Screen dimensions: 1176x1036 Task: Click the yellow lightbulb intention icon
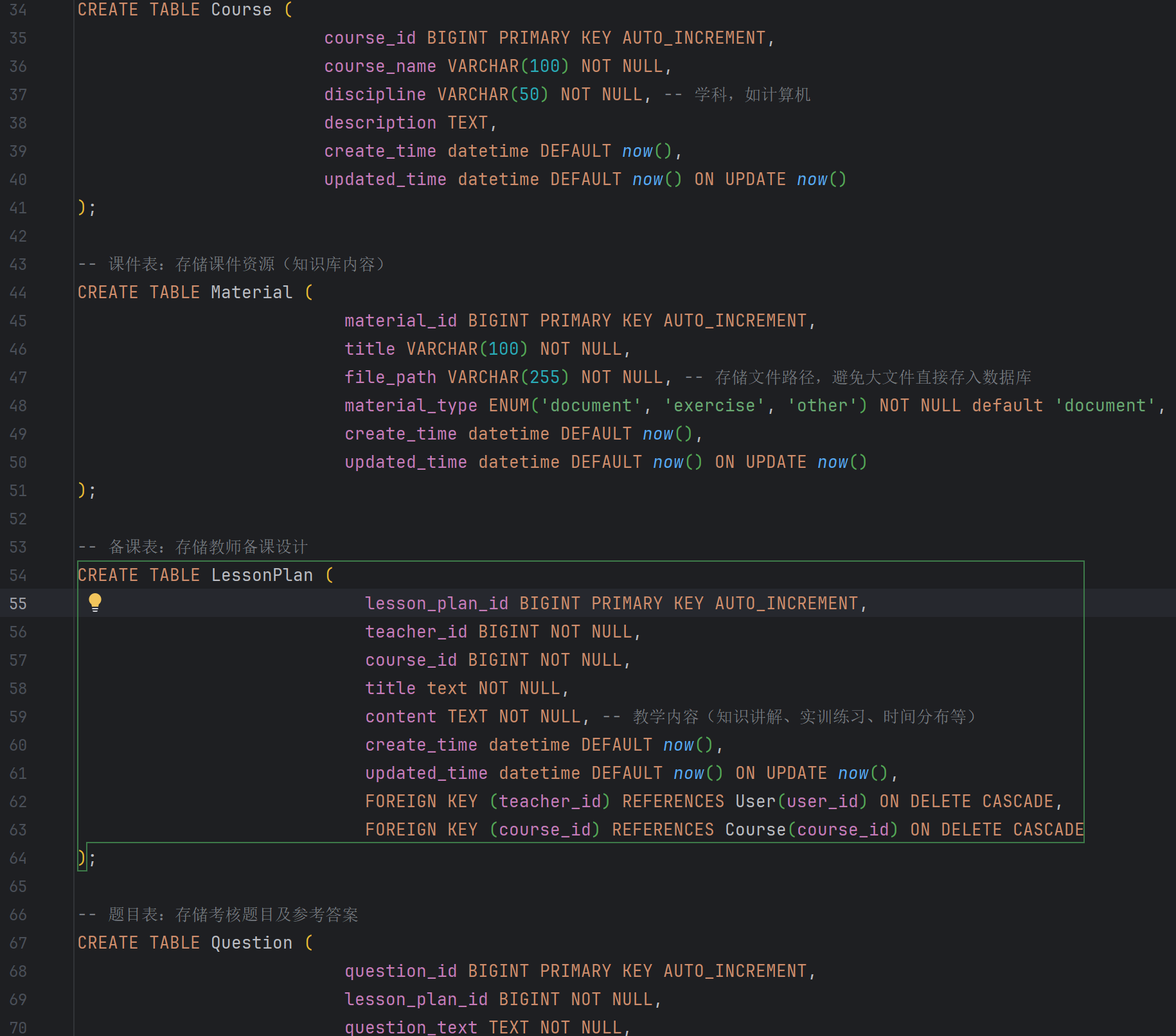click(95, 603)
